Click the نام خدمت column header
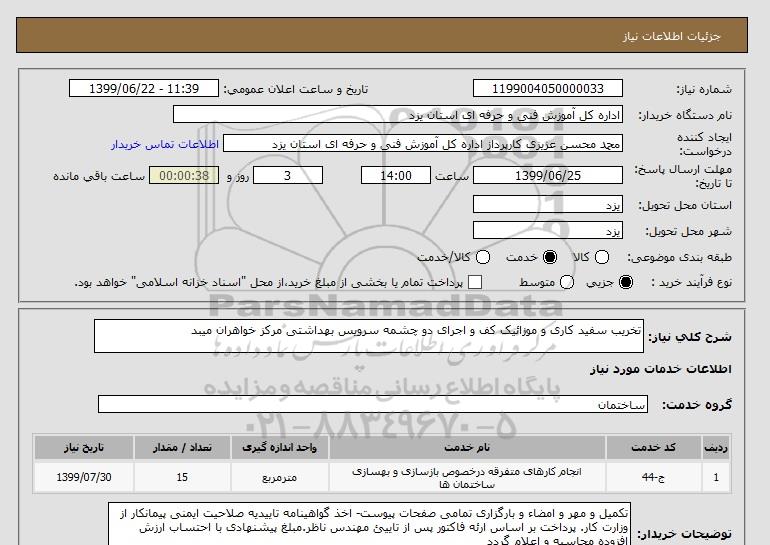 [x=467, y=447]
